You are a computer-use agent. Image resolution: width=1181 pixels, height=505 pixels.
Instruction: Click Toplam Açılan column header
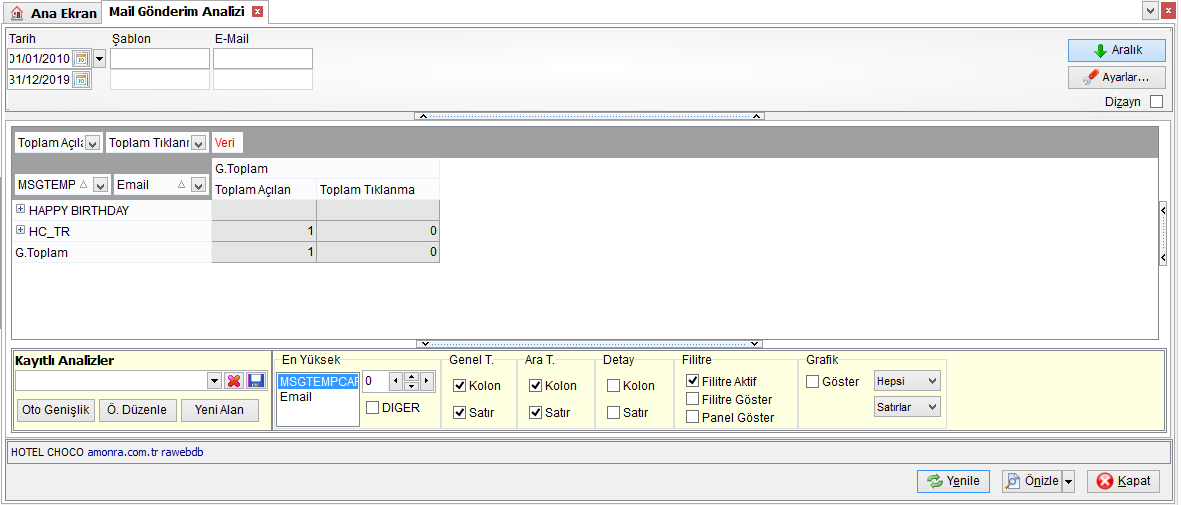(x=264, y=189)
